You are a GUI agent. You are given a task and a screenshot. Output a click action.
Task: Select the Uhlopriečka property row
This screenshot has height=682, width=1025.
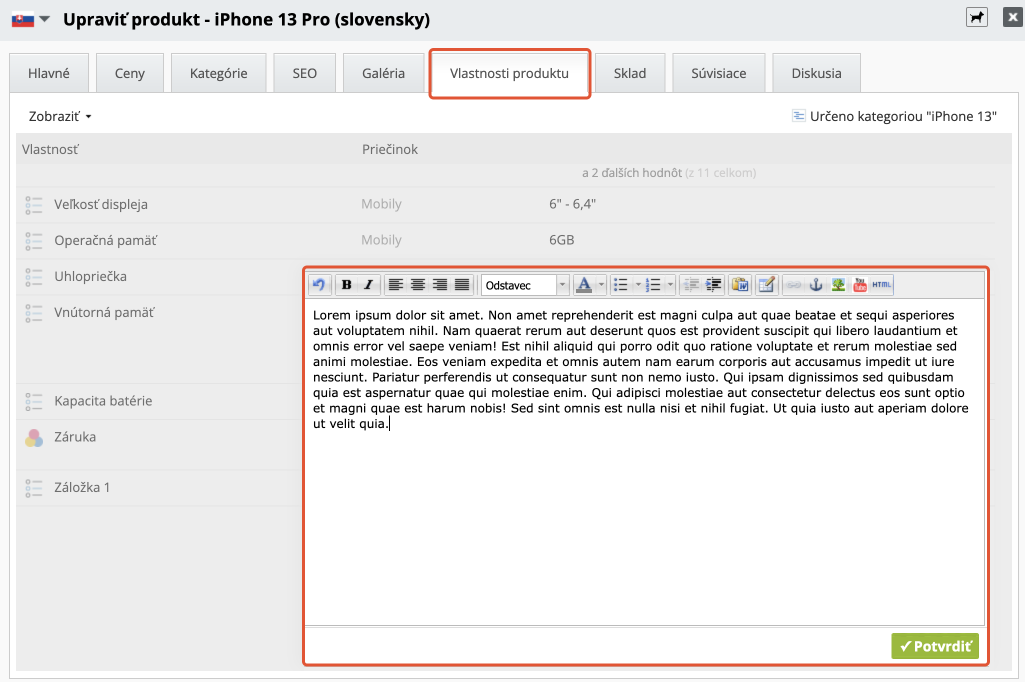[x=160, y=277]
